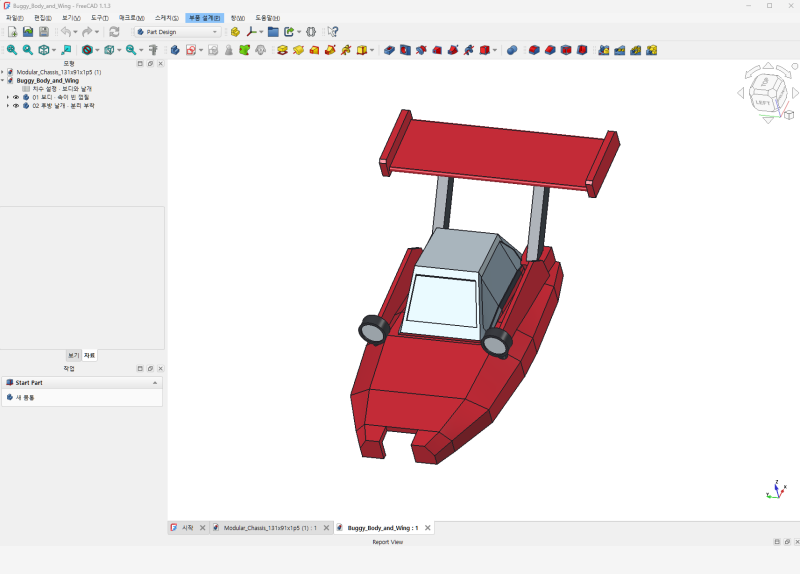
Task: Open the 매크로 menu
Action: pos(132,18)
